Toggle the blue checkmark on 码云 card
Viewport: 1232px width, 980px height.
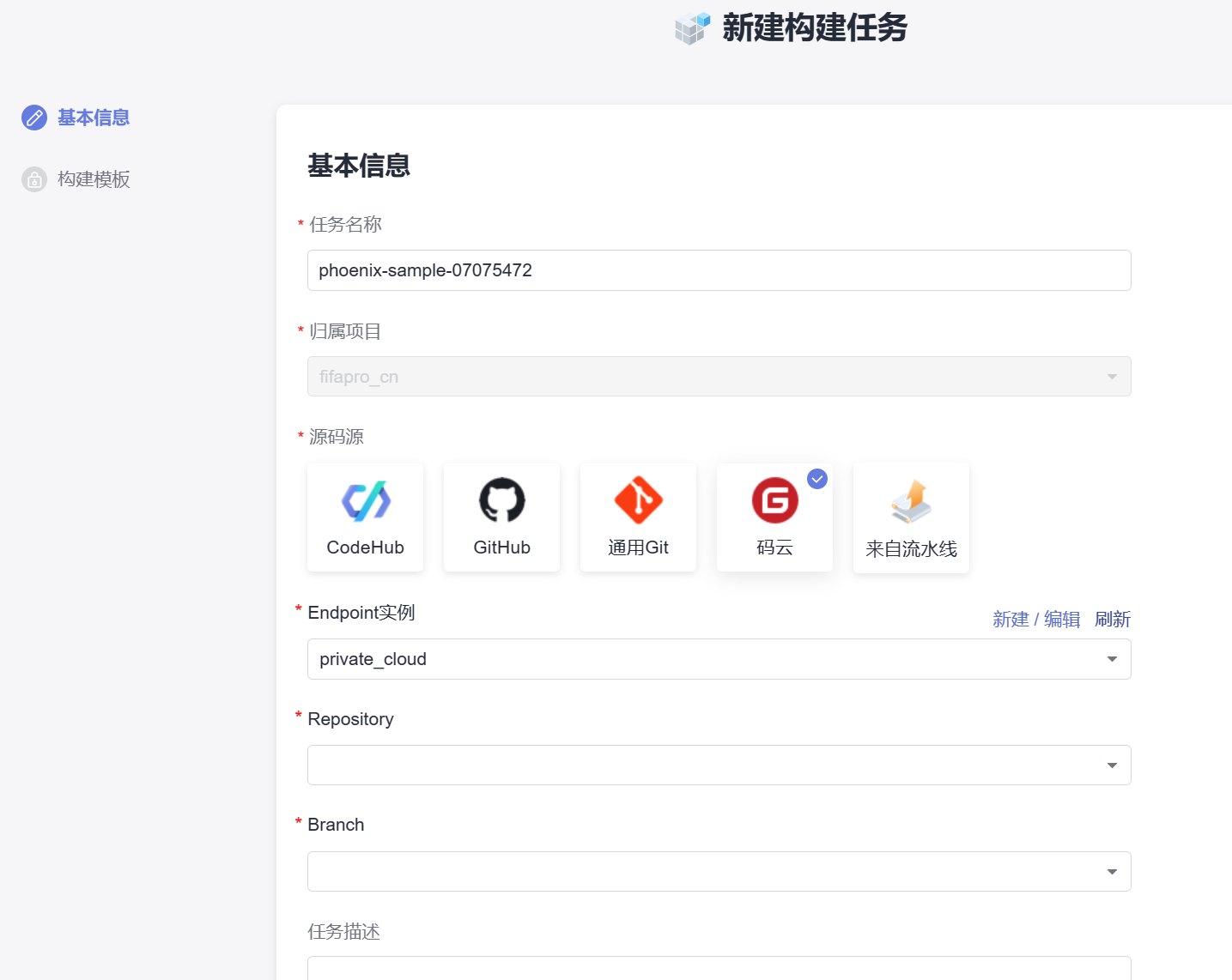click(x=817, y=479)
